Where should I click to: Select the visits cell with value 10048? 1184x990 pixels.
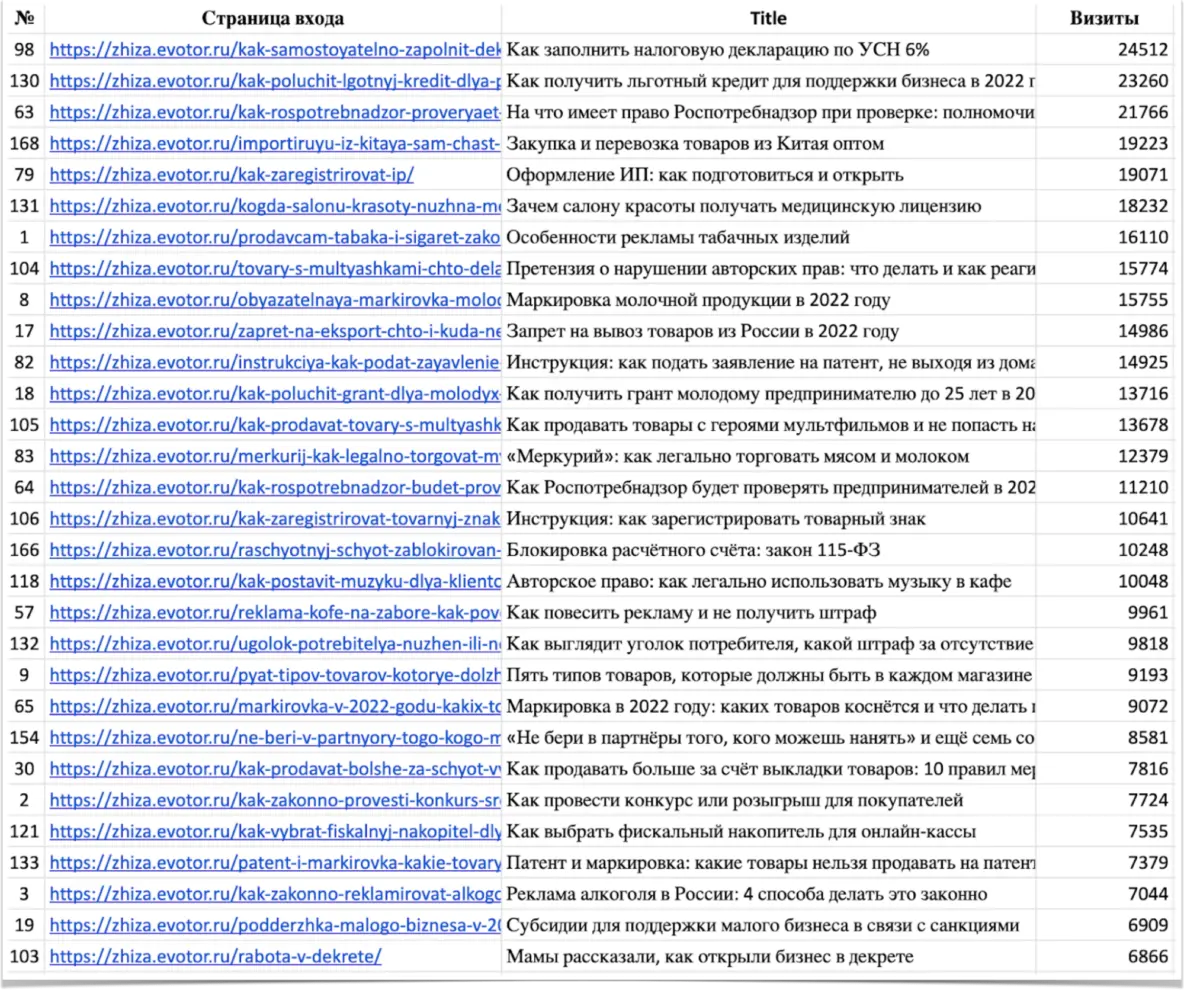pos(1139,581)
